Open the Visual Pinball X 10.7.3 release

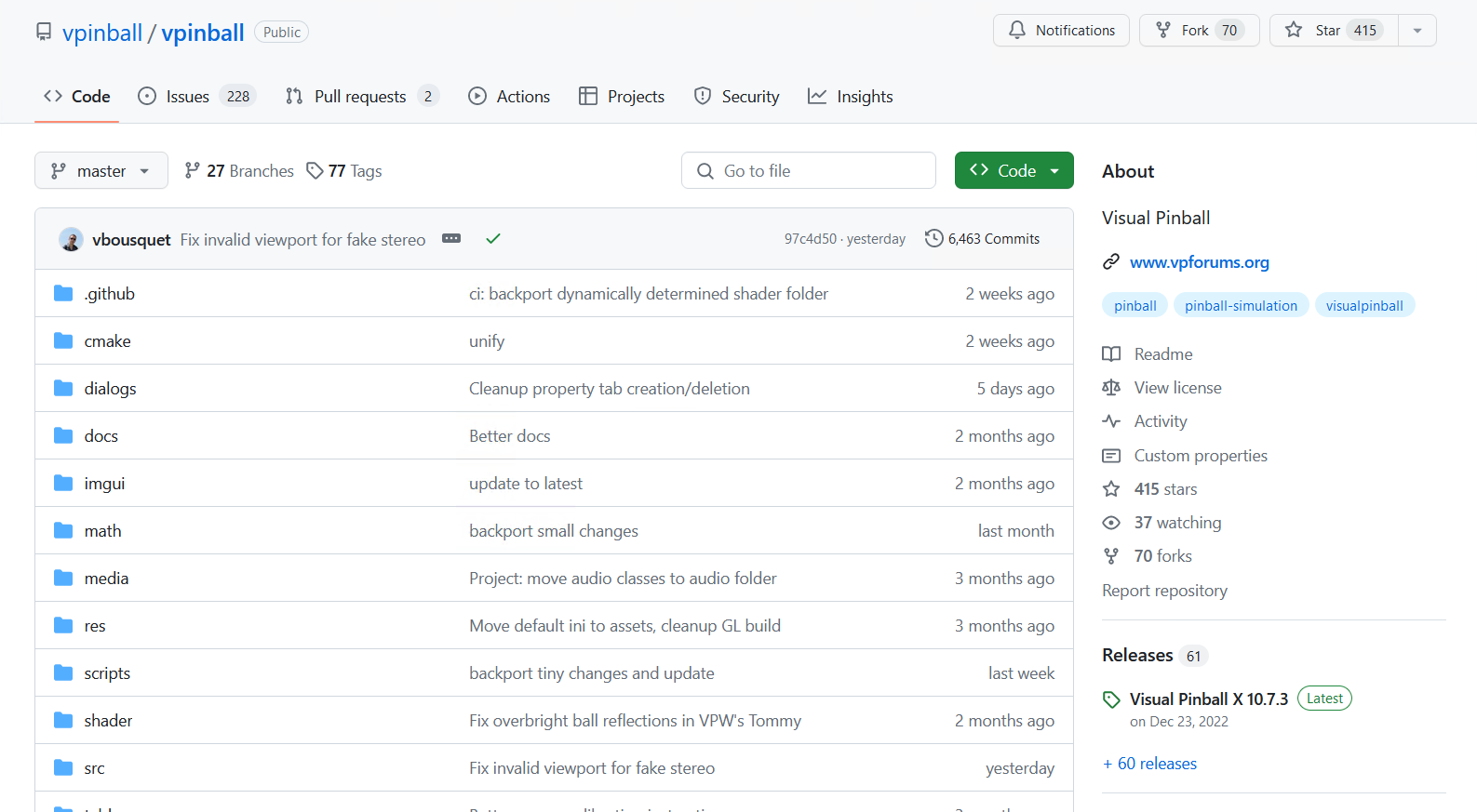pos(1209,699)
